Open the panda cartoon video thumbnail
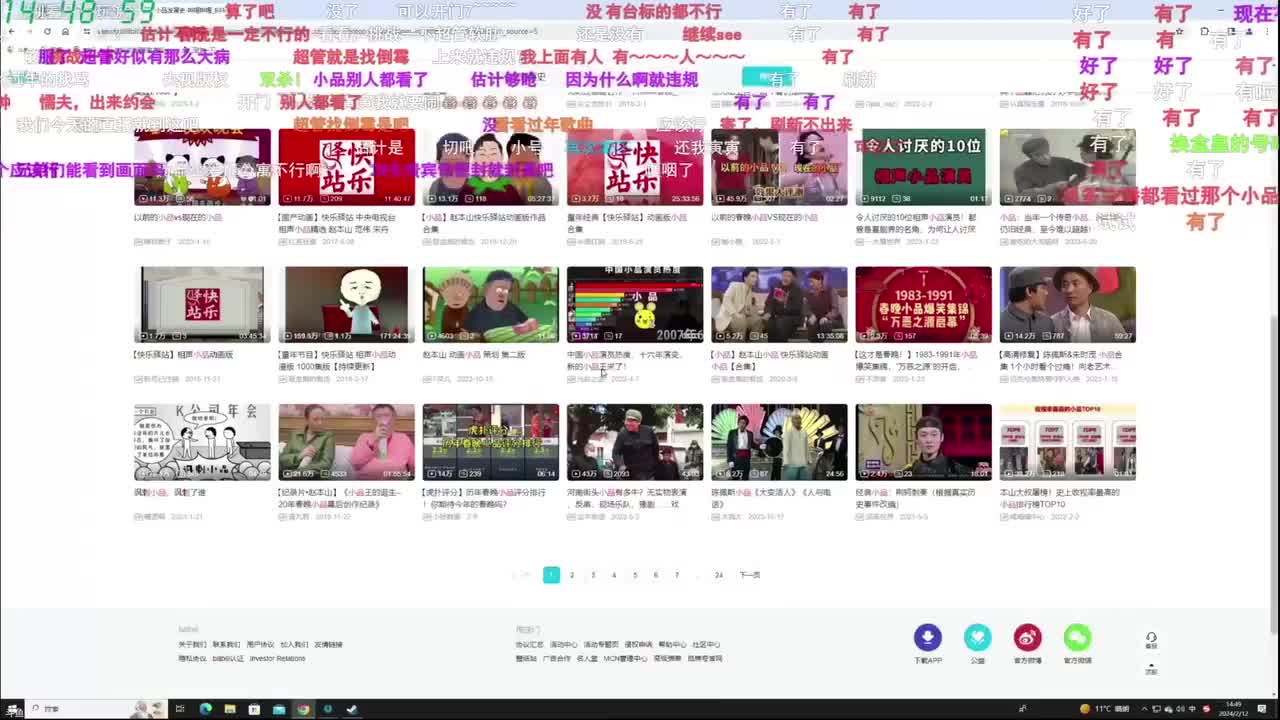 click(202, 166)
